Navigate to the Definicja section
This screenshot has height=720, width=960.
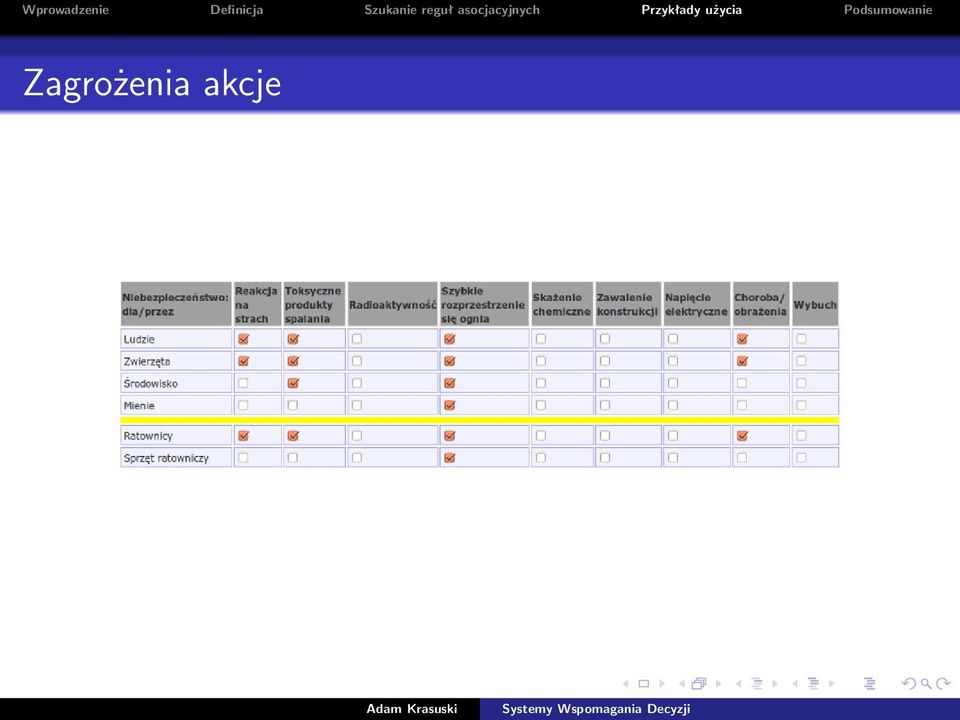click(237, 10)
